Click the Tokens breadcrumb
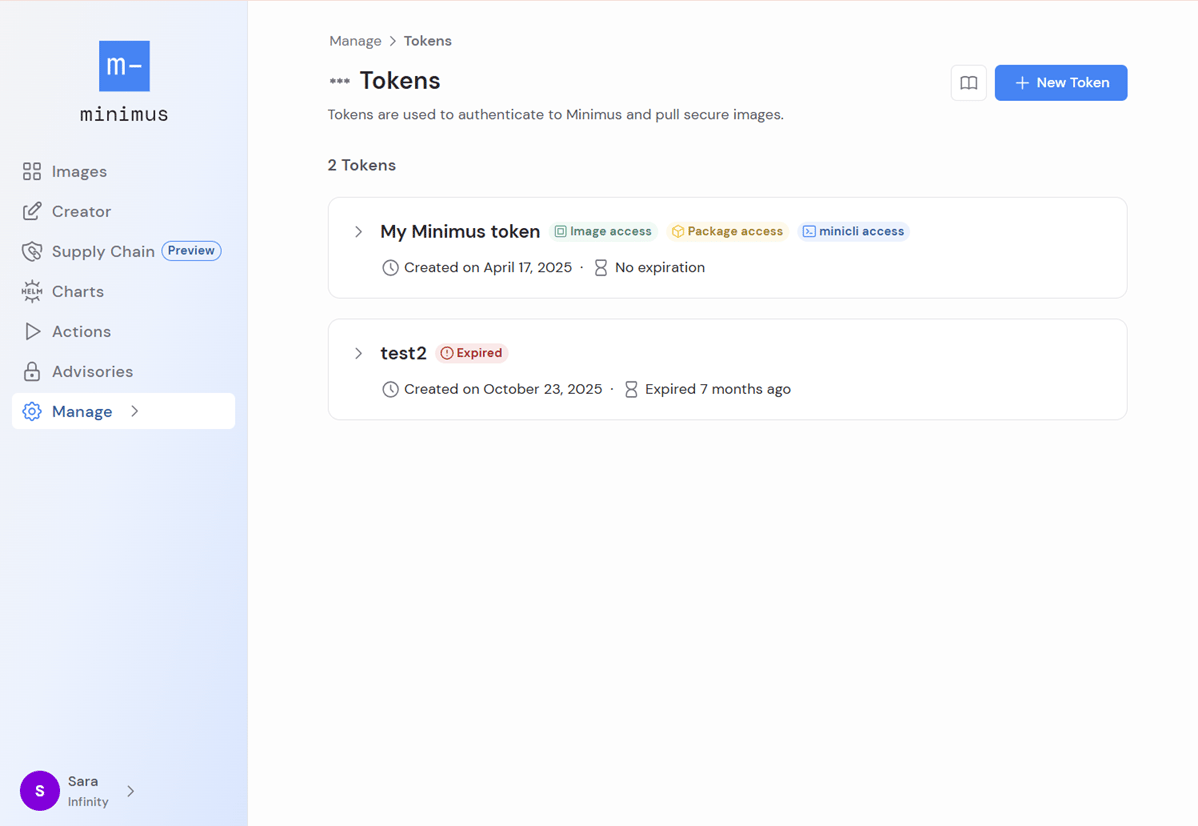This screenshot has height=826, width=1198. [428, 41]
